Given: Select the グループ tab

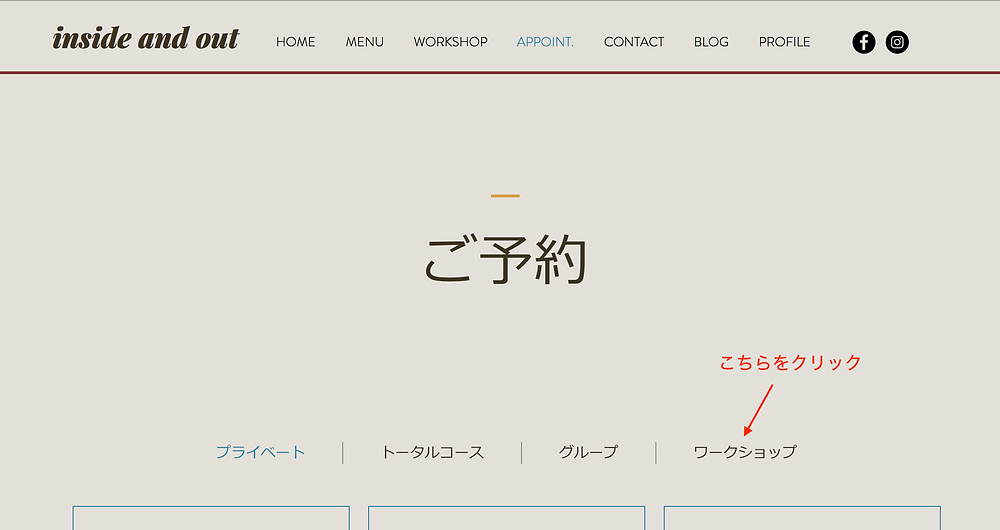Looking at the screenshot, I should 588,452.
